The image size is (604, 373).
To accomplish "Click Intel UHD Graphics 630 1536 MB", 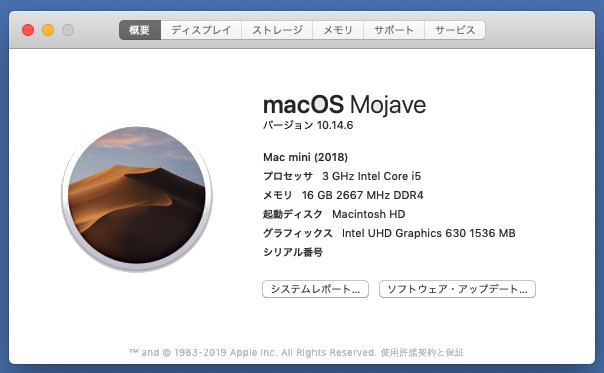I will [429, 233].
